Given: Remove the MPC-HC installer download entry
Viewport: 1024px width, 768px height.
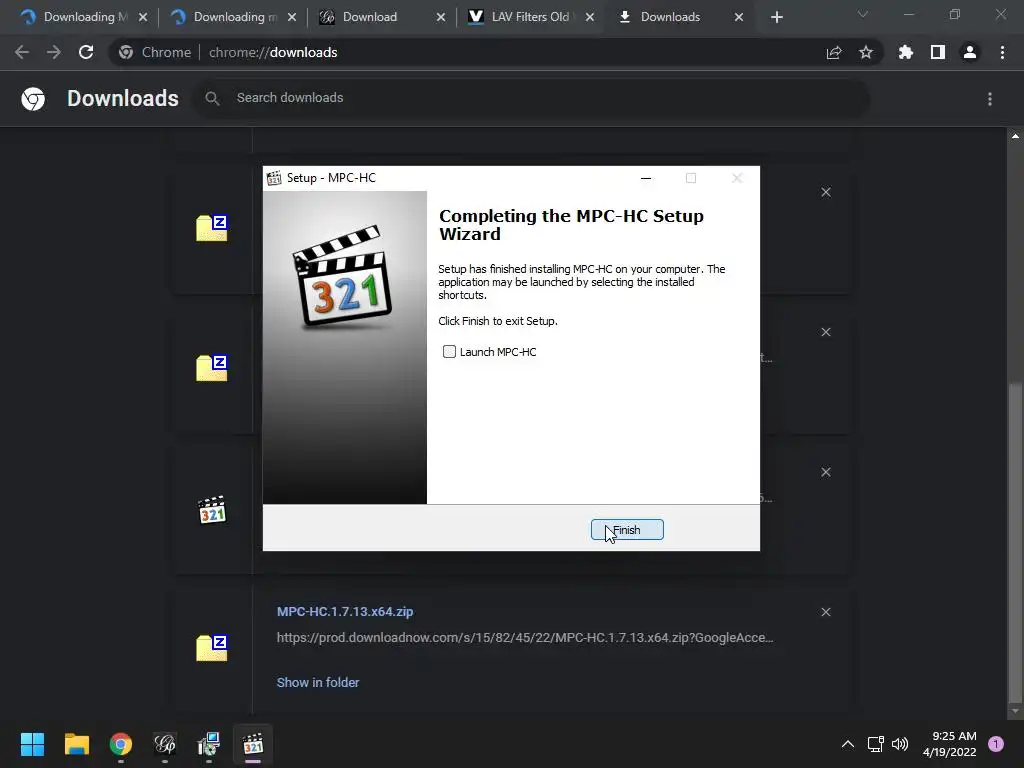Looking at the screenshot, I should click(826, 472).
